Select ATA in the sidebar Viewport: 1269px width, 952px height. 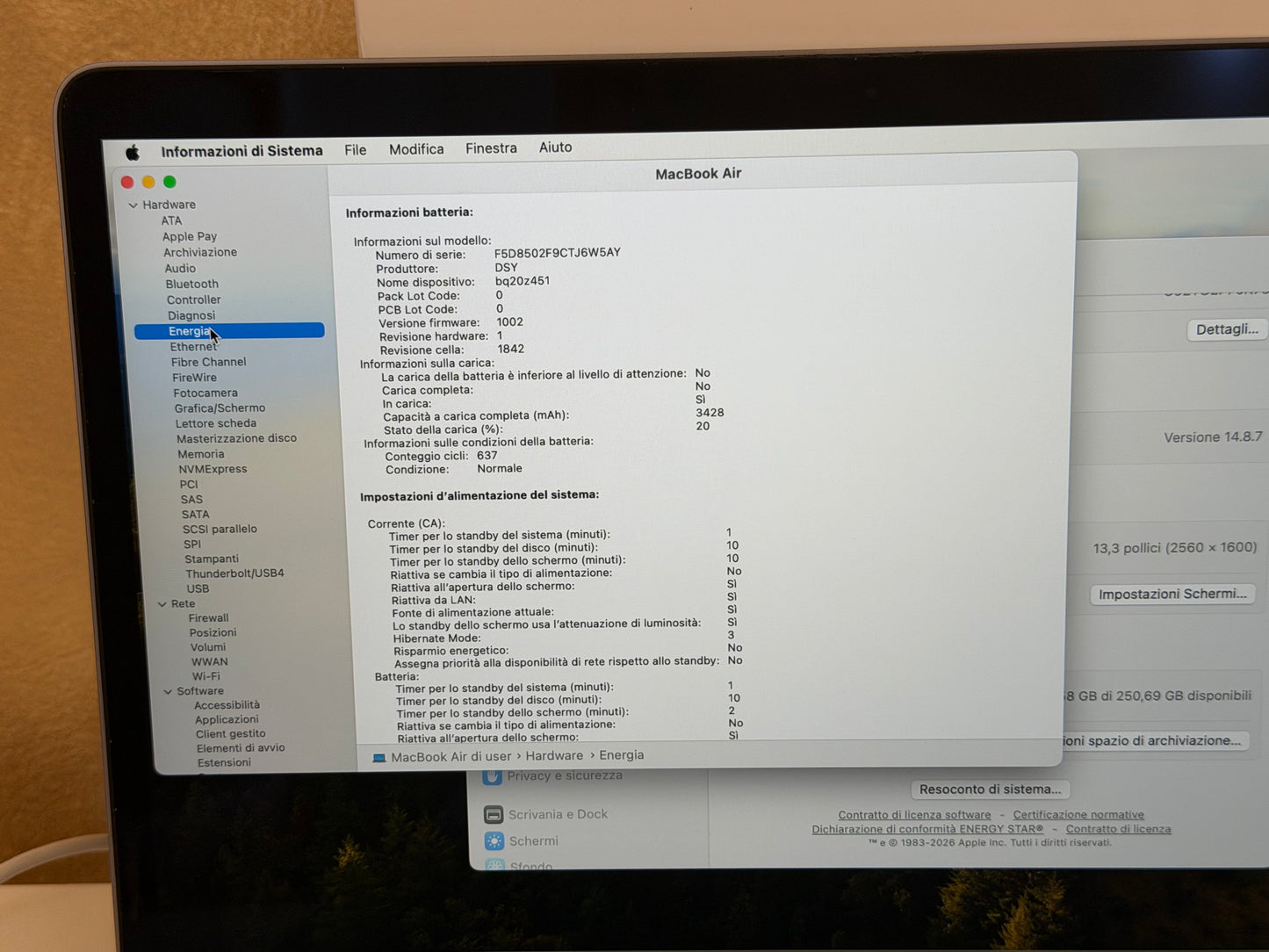[x=171, y=220]
